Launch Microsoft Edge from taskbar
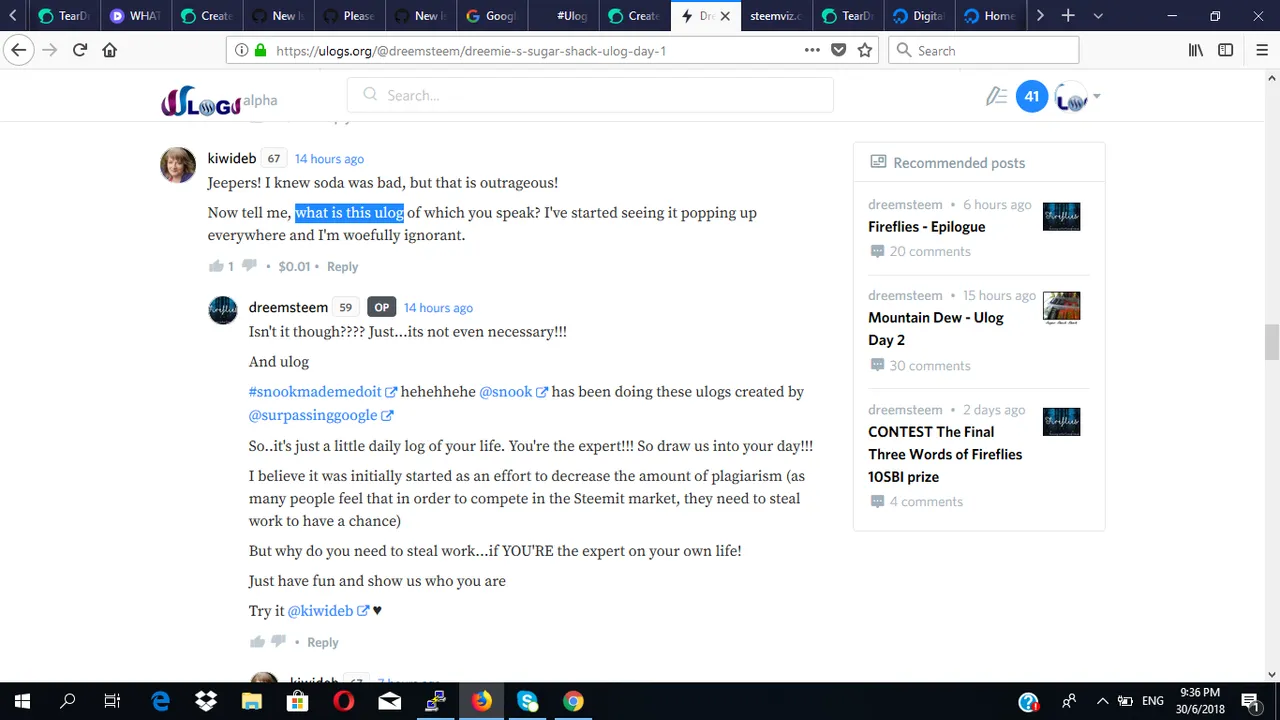Viewport: 1280px width, 720px height. (x=160, y=701)
